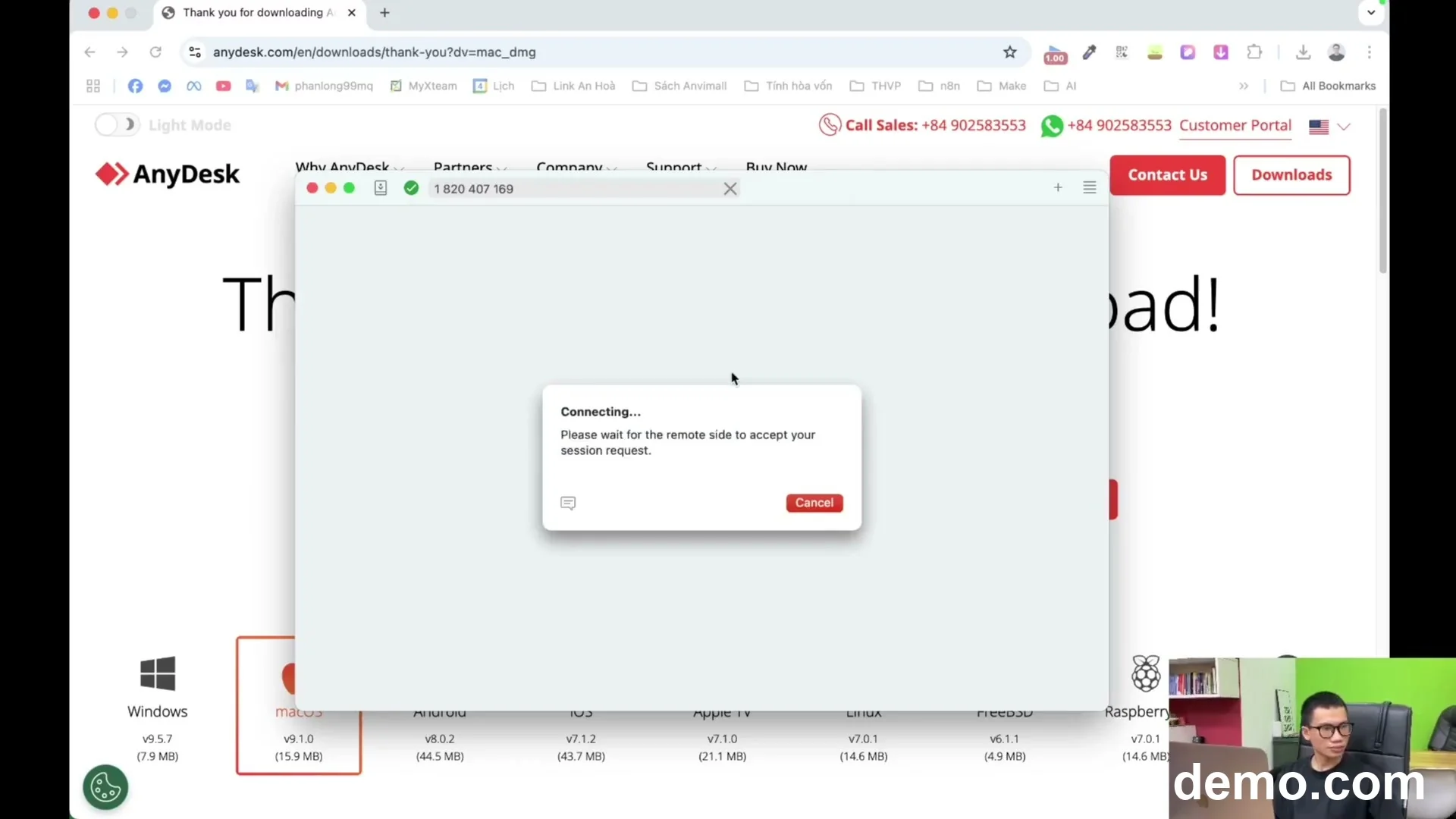Click the Downloads button
The width and height of the screenshot is (1456, 819).
tap(1291, 175)
